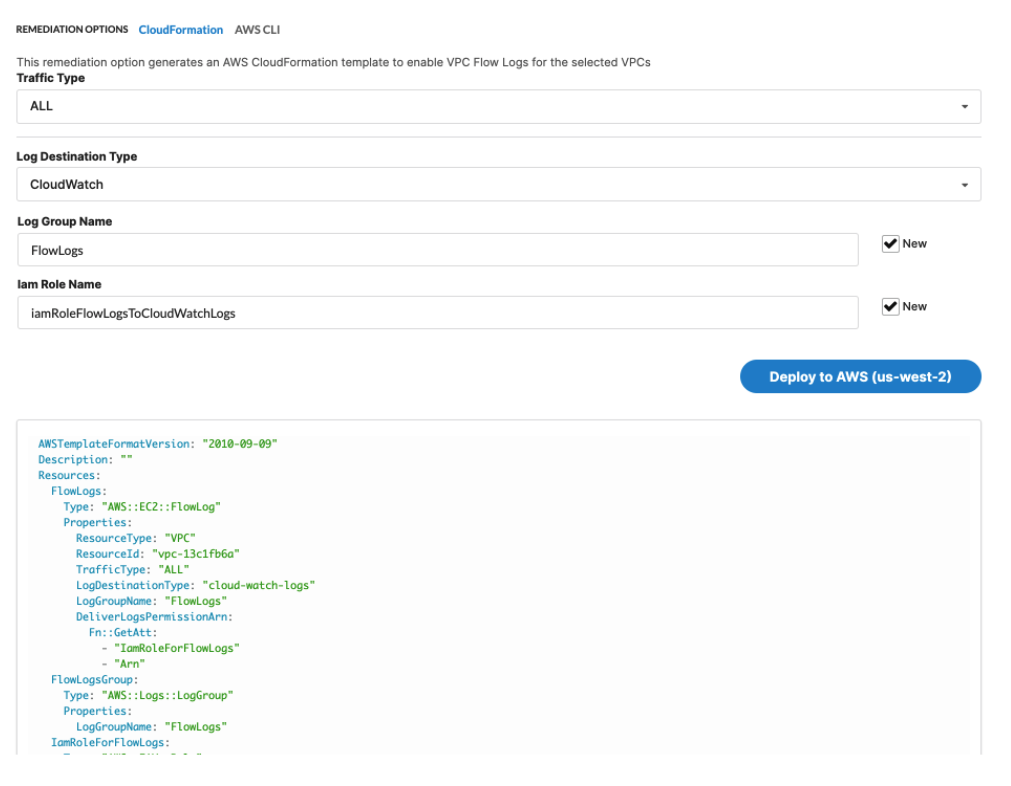Image resolution: width=1011 pixels, height=786 pixels.
Task: Click the caret icon beside CloudWatch
Action: pos(964,185)
